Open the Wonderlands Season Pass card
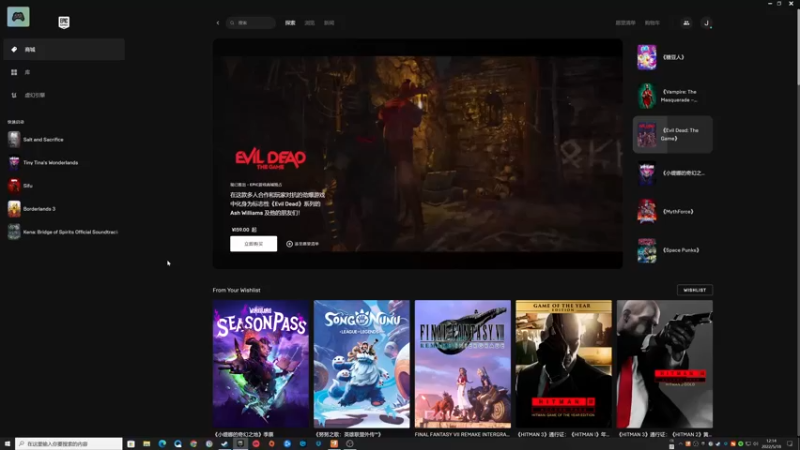This screenshot has height=450, width=800. [x=261, y=364]
